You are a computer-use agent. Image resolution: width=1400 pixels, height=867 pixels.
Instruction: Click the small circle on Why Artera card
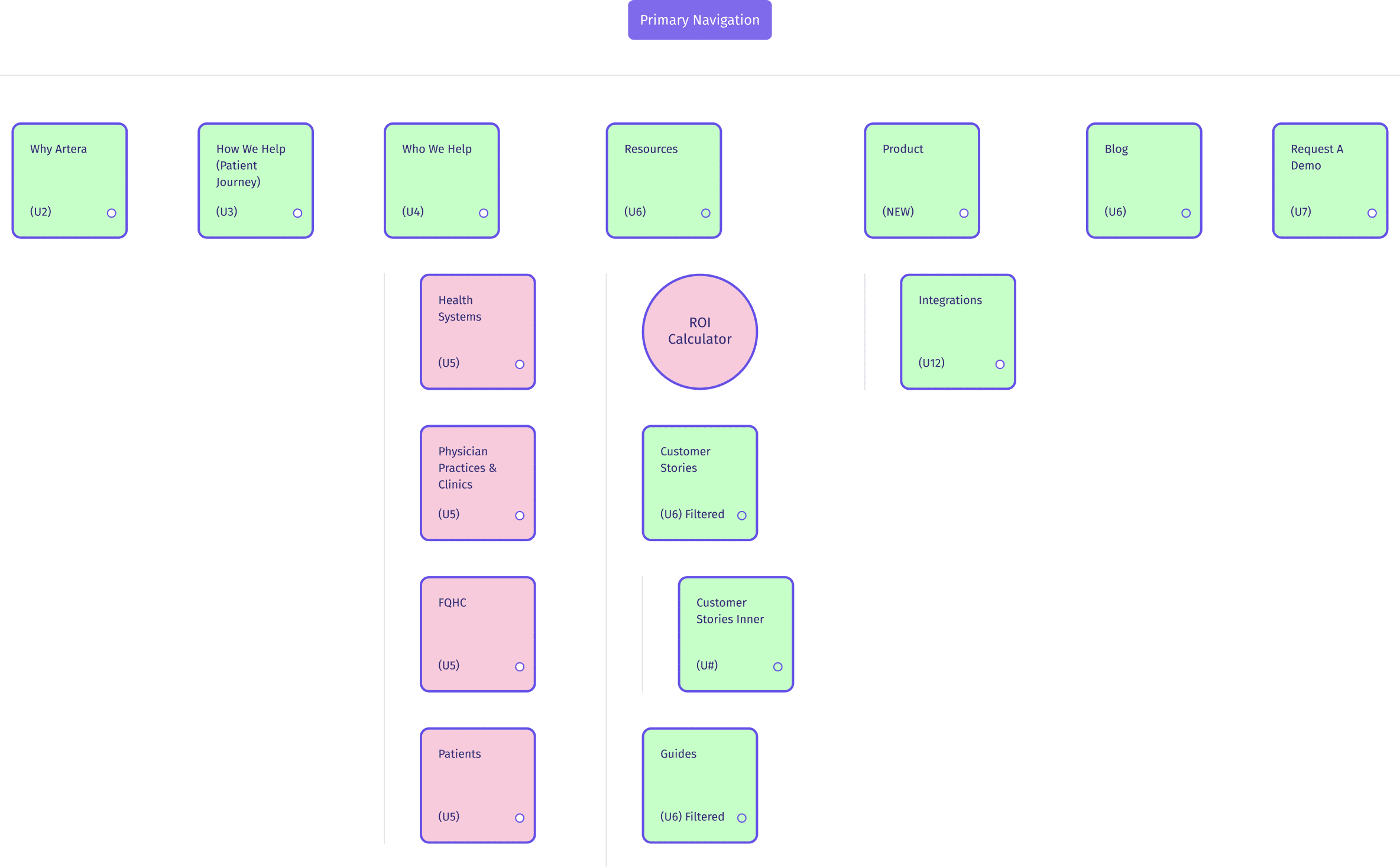coord(112,213)
